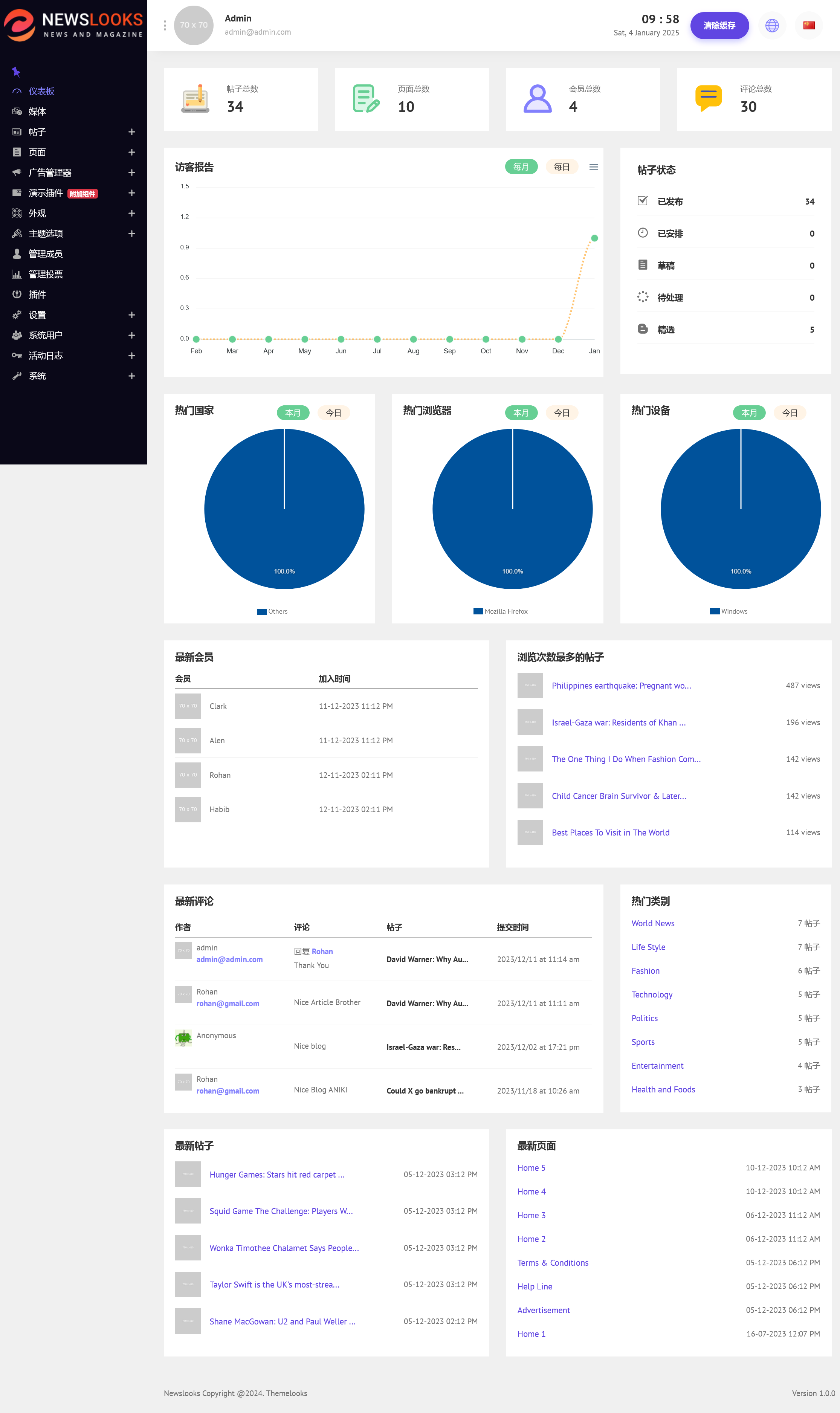
Task: Open 管理成员 manage members menu item
Action: 45,254
